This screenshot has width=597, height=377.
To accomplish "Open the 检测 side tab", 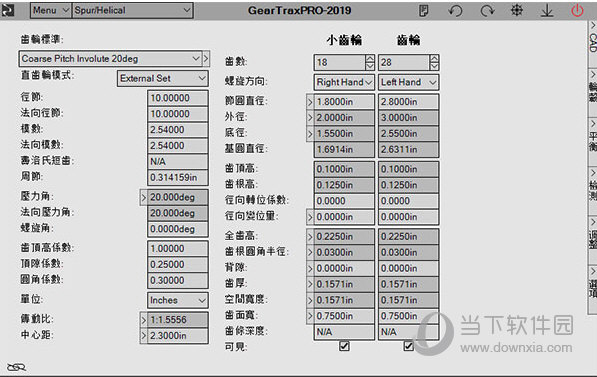I will click(x=593, y=190).
